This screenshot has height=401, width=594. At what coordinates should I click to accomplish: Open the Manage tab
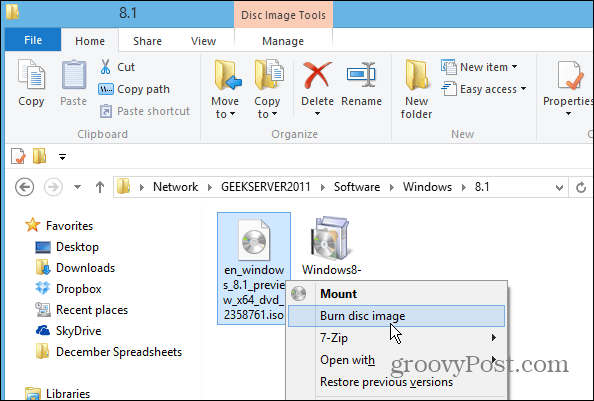[283, 41]
